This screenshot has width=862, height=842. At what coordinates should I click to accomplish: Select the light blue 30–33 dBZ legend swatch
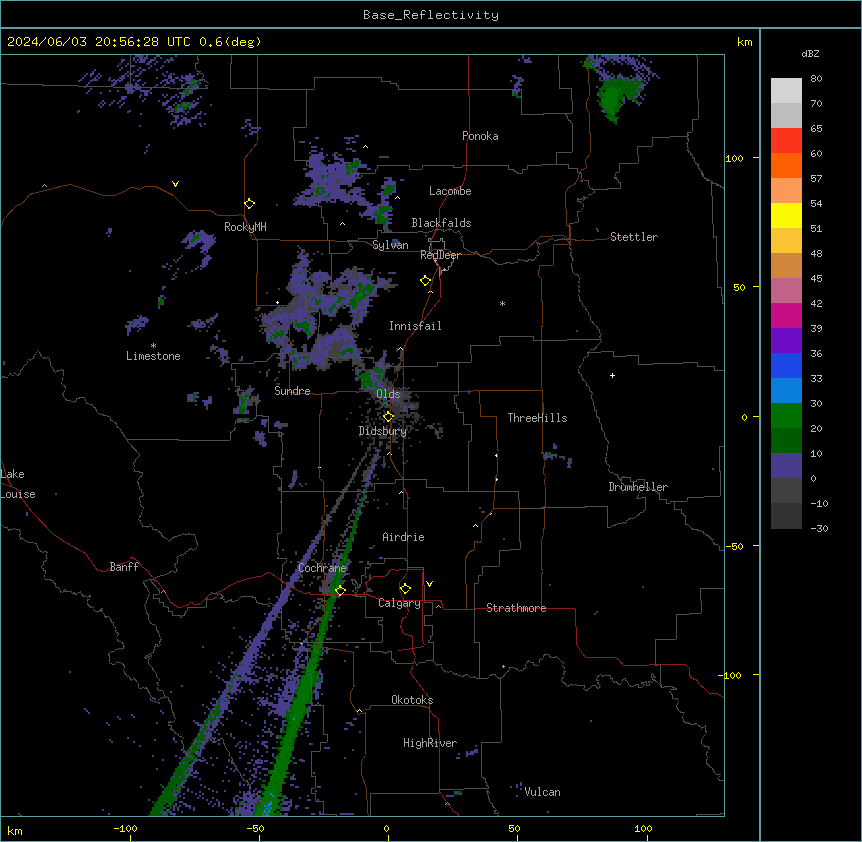786,390
